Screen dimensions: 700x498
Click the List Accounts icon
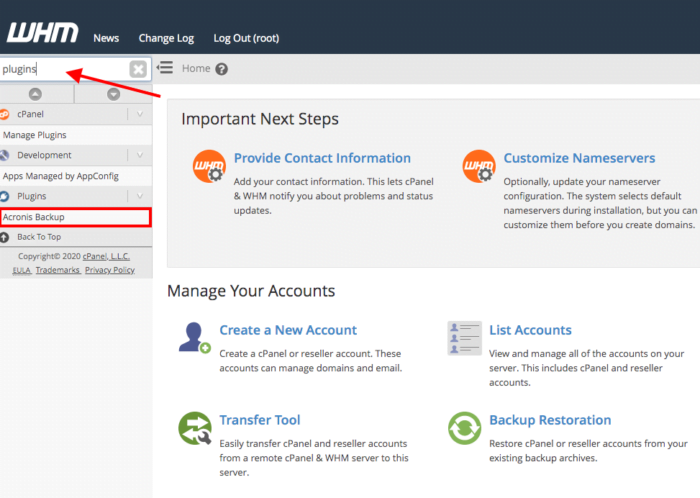[x=464, y=338]
